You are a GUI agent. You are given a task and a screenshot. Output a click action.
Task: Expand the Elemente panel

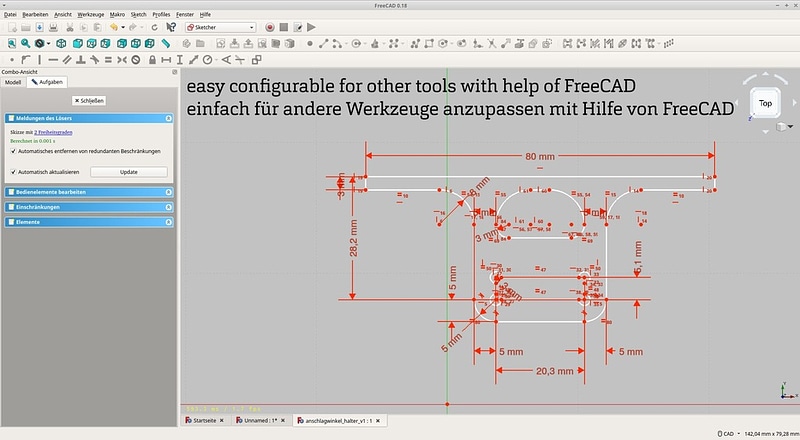pyautogui.click(x=168, y=222)
